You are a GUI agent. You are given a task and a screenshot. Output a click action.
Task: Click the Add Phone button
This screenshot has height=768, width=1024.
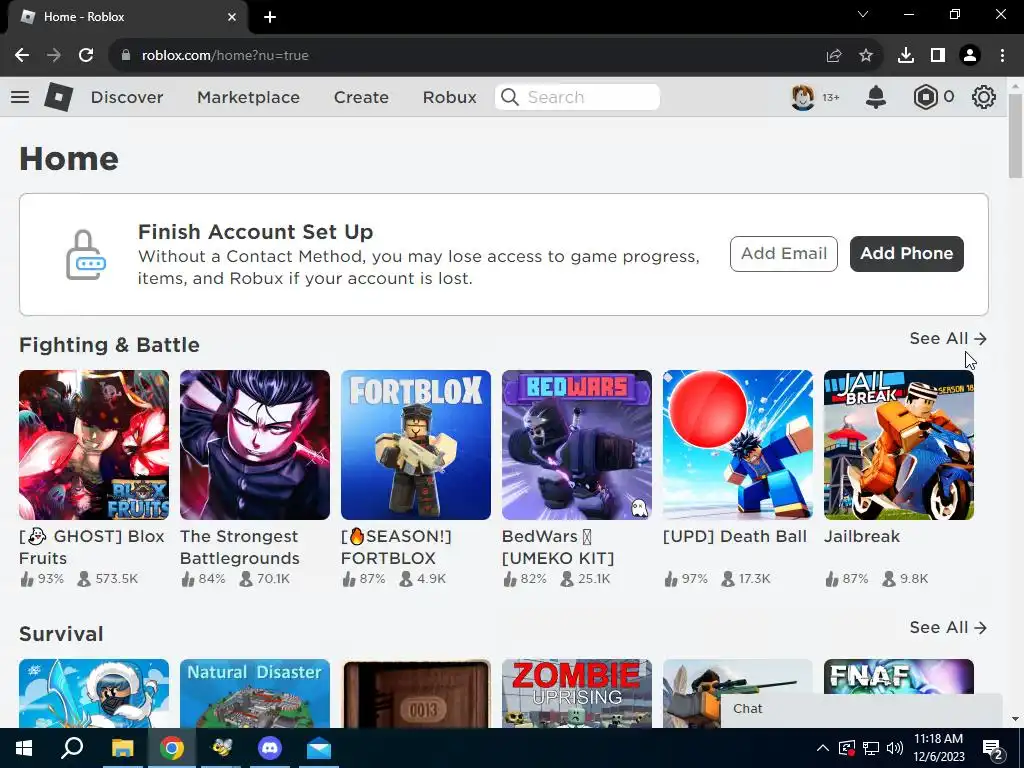coord(906,254)
